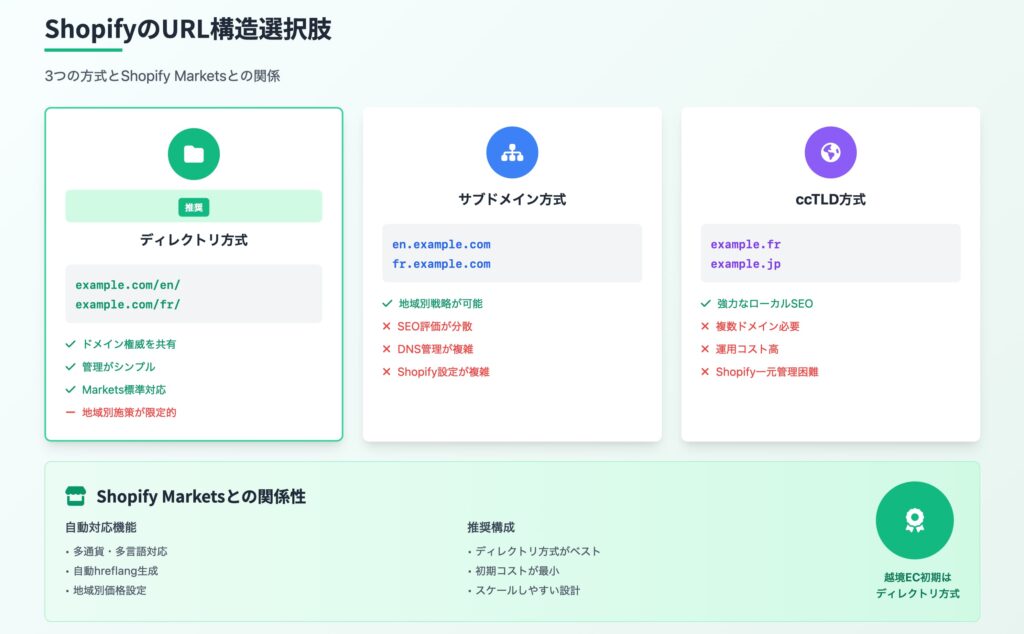Screen dimensions: 1024x634
Task: Click the 初期コストが最小 bullet
Action: (513, 571)
